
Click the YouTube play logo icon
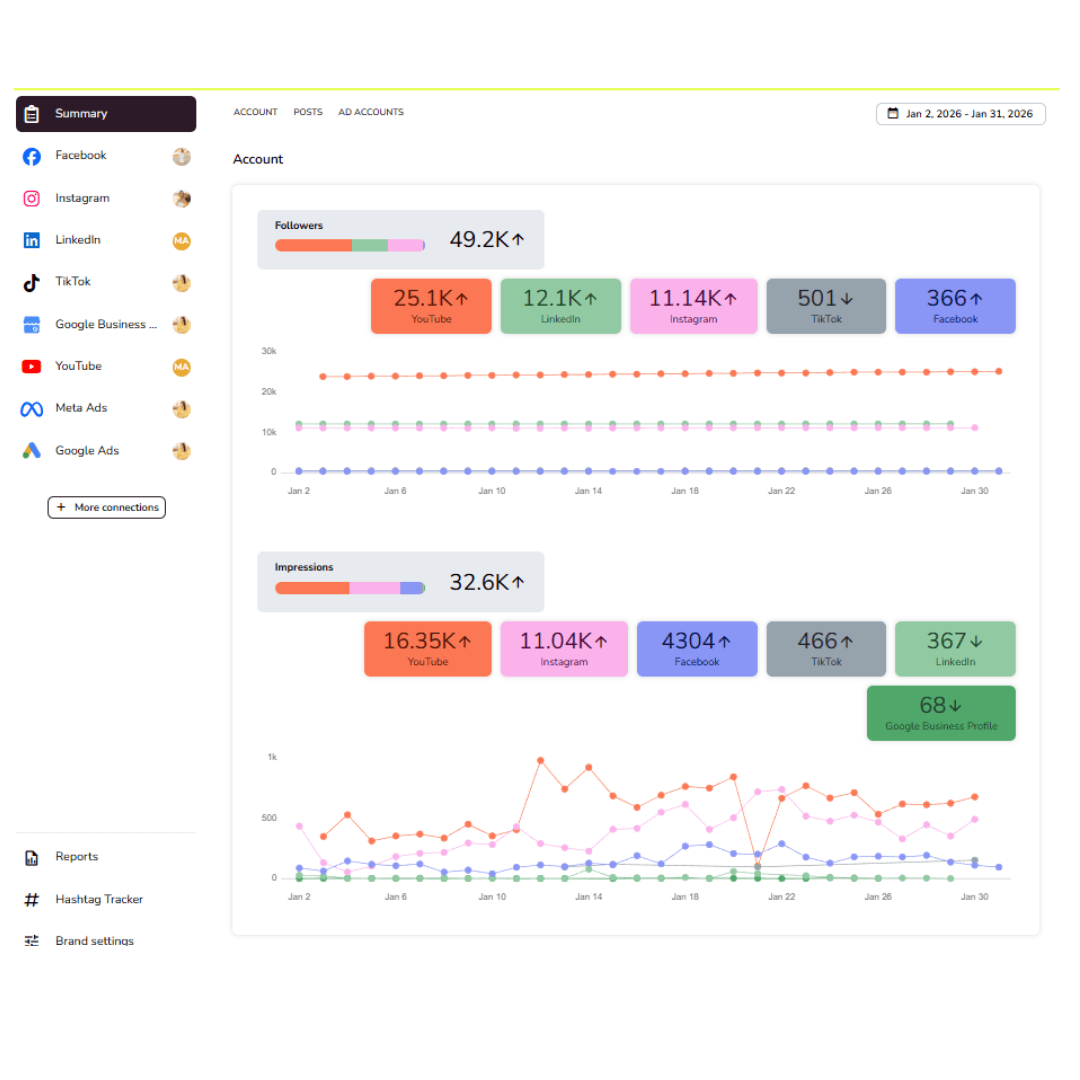[x=32, y=366]
